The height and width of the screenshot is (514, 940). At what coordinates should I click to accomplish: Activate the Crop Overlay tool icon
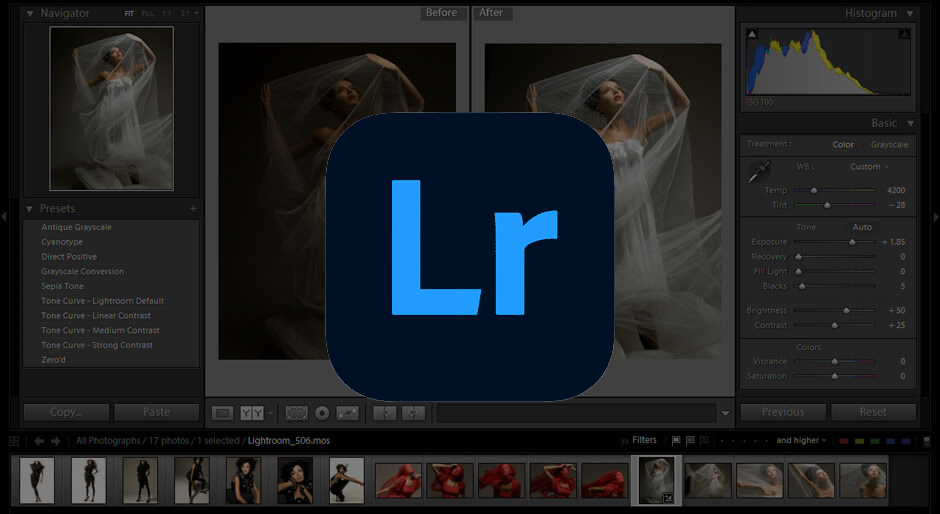[296, 413]
